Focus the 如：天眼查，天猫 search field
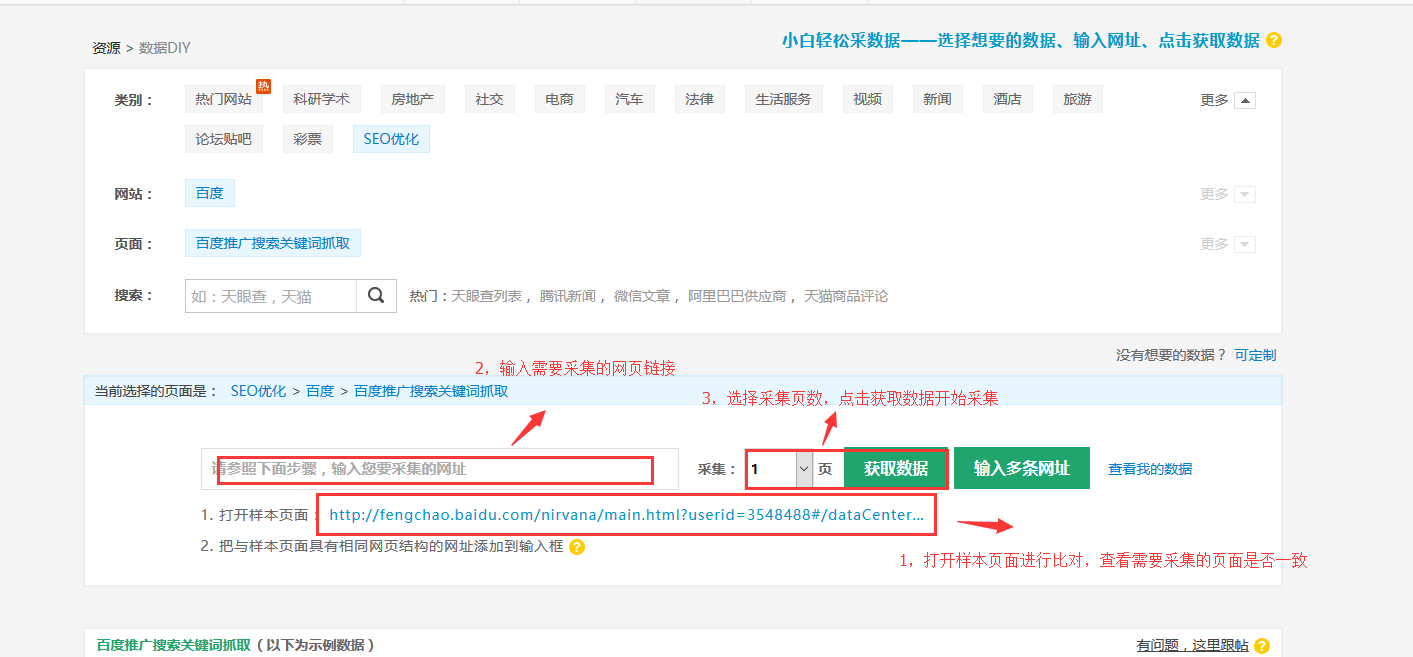This screenshot has width=1413, height=657. point(271,296)
